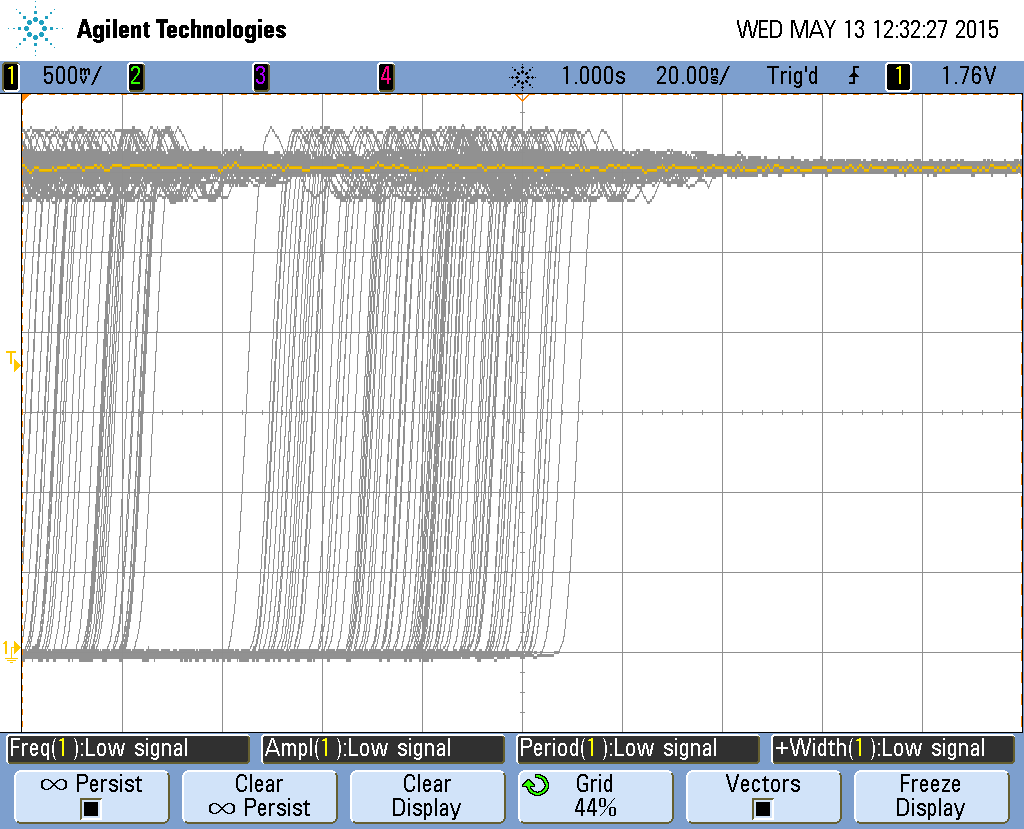The height and width of the screenshot is (829, 1024).
Task: Click the rising edge trigger slope icon
Action: (x=854, y=76)
